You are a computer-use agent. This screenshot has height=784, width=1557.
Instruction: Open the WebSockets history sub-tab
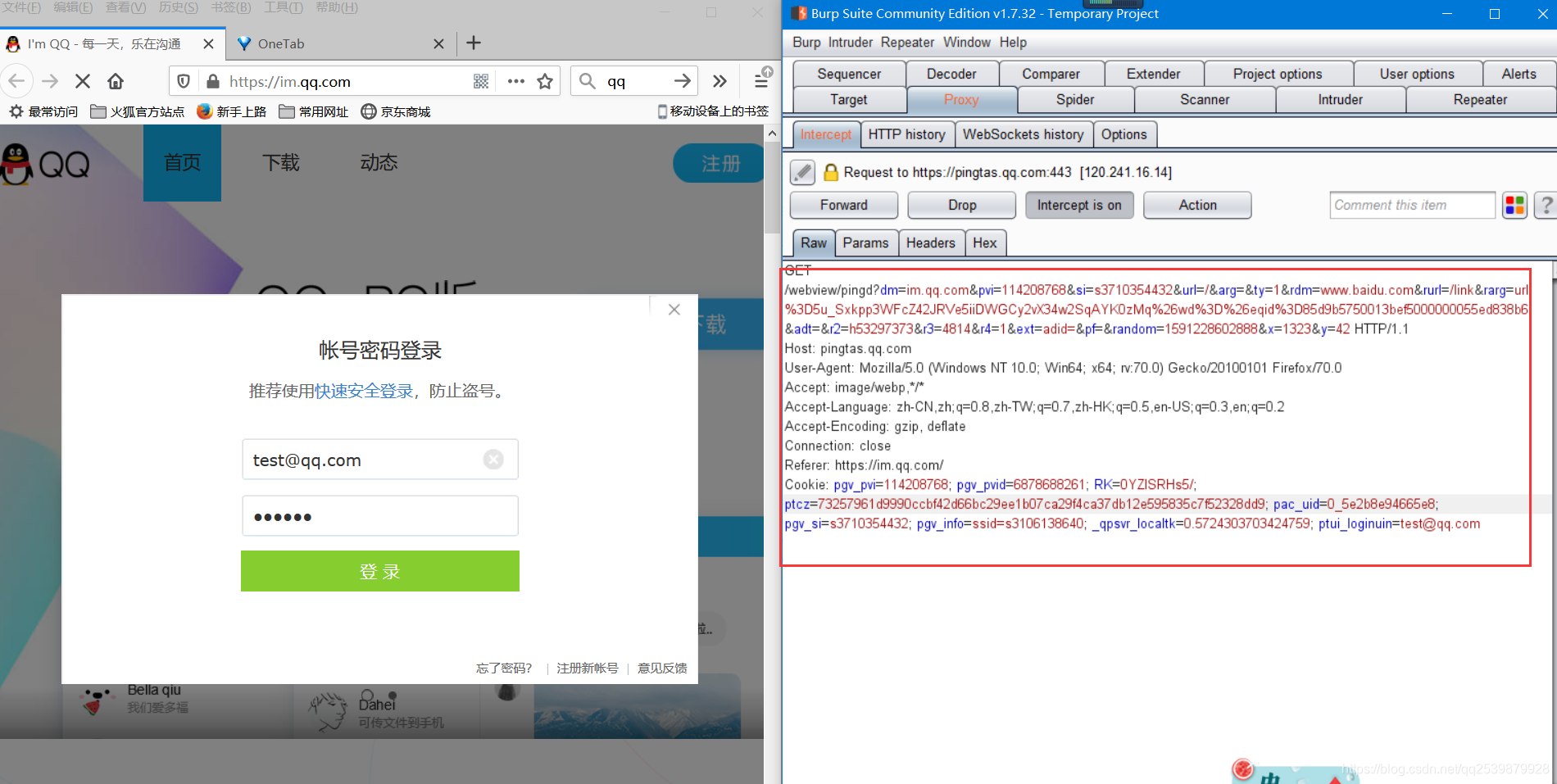pyautogui.click(x=1023, y=134)
